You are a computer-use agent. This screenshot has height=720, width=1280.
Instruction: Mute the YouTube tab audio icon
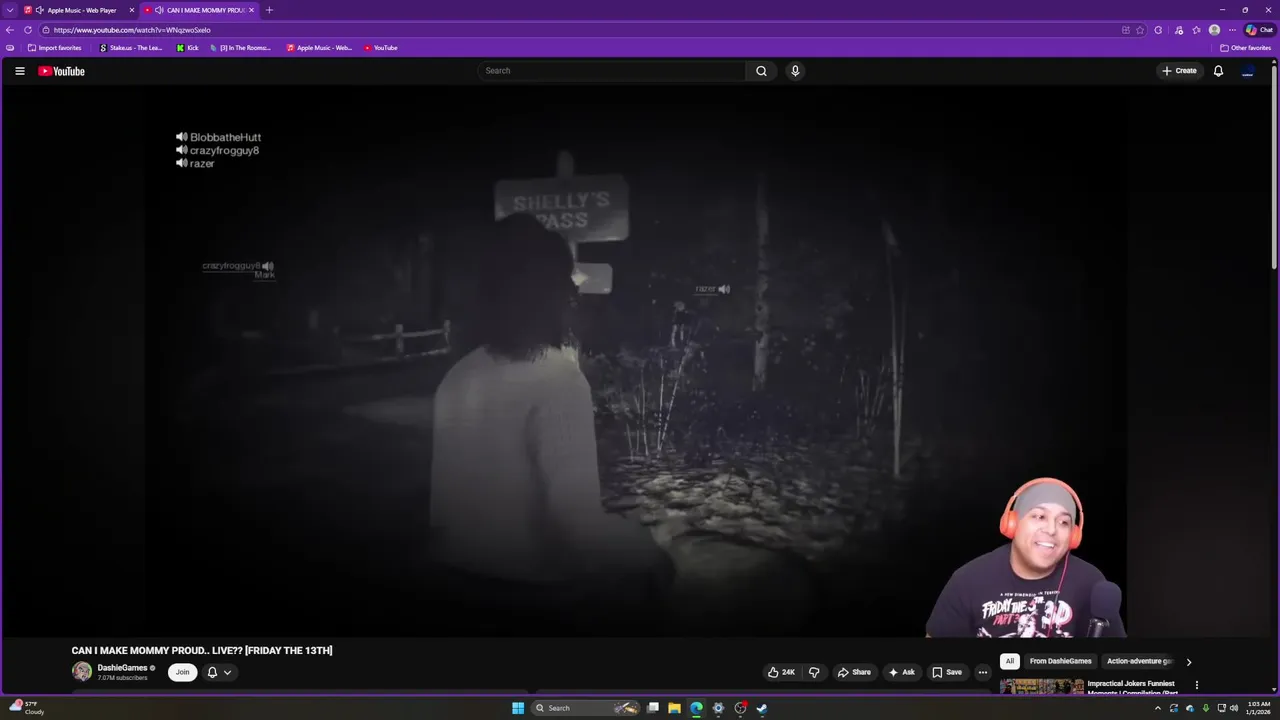click(159, 10)
